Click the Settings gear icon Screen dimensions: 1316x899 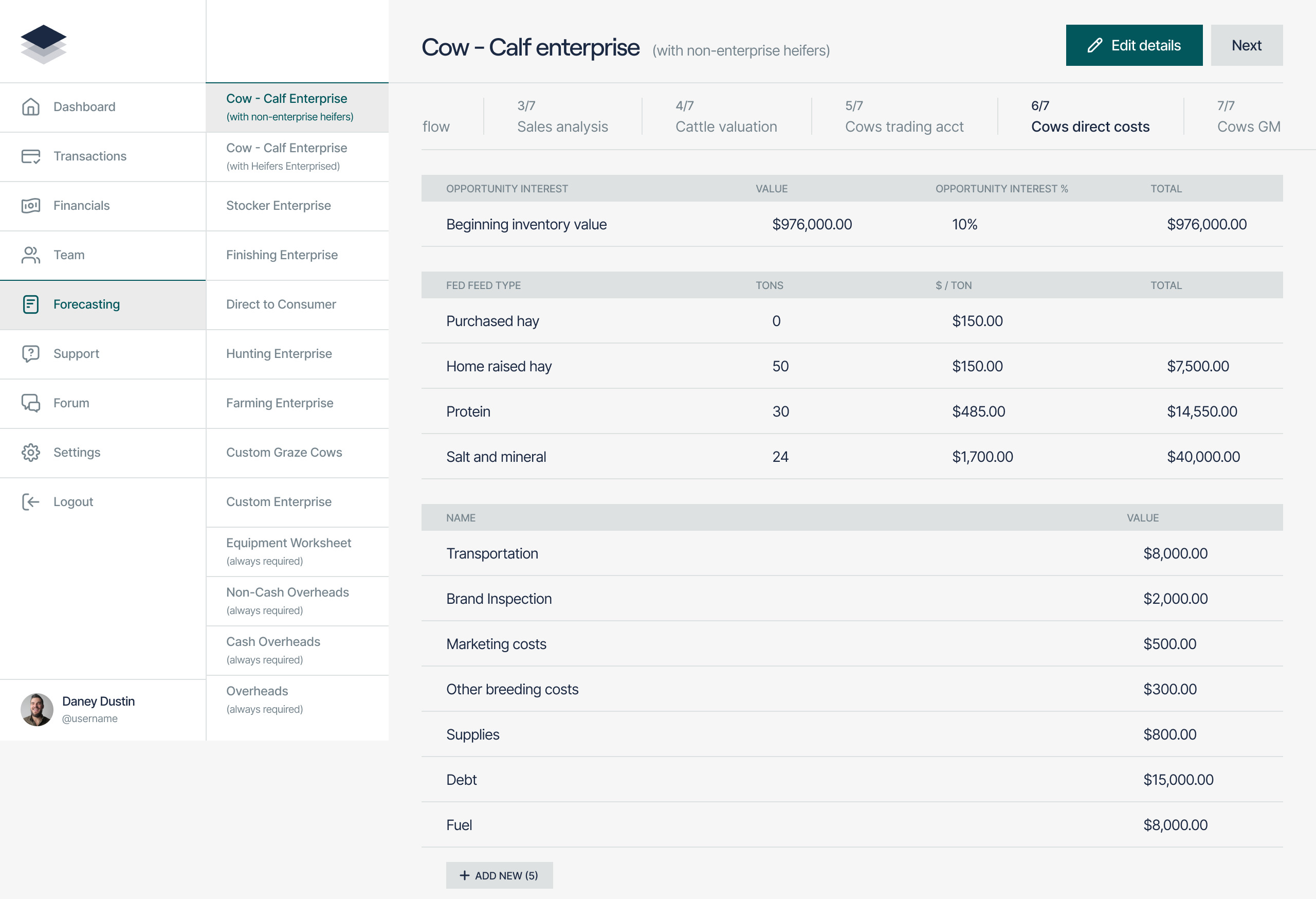[x=30, y=452]
